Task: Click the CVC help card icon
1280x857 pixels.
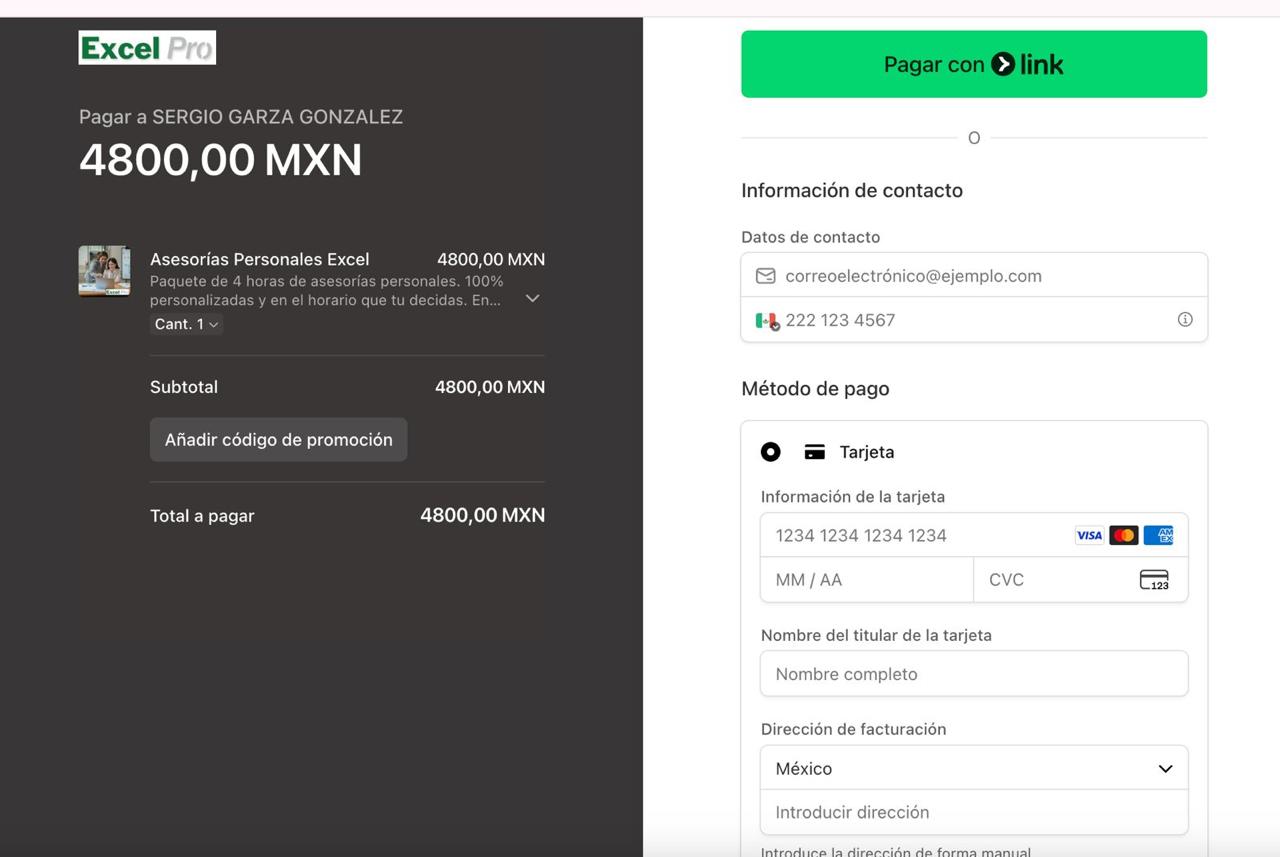Action: [x=1154, y=580]
